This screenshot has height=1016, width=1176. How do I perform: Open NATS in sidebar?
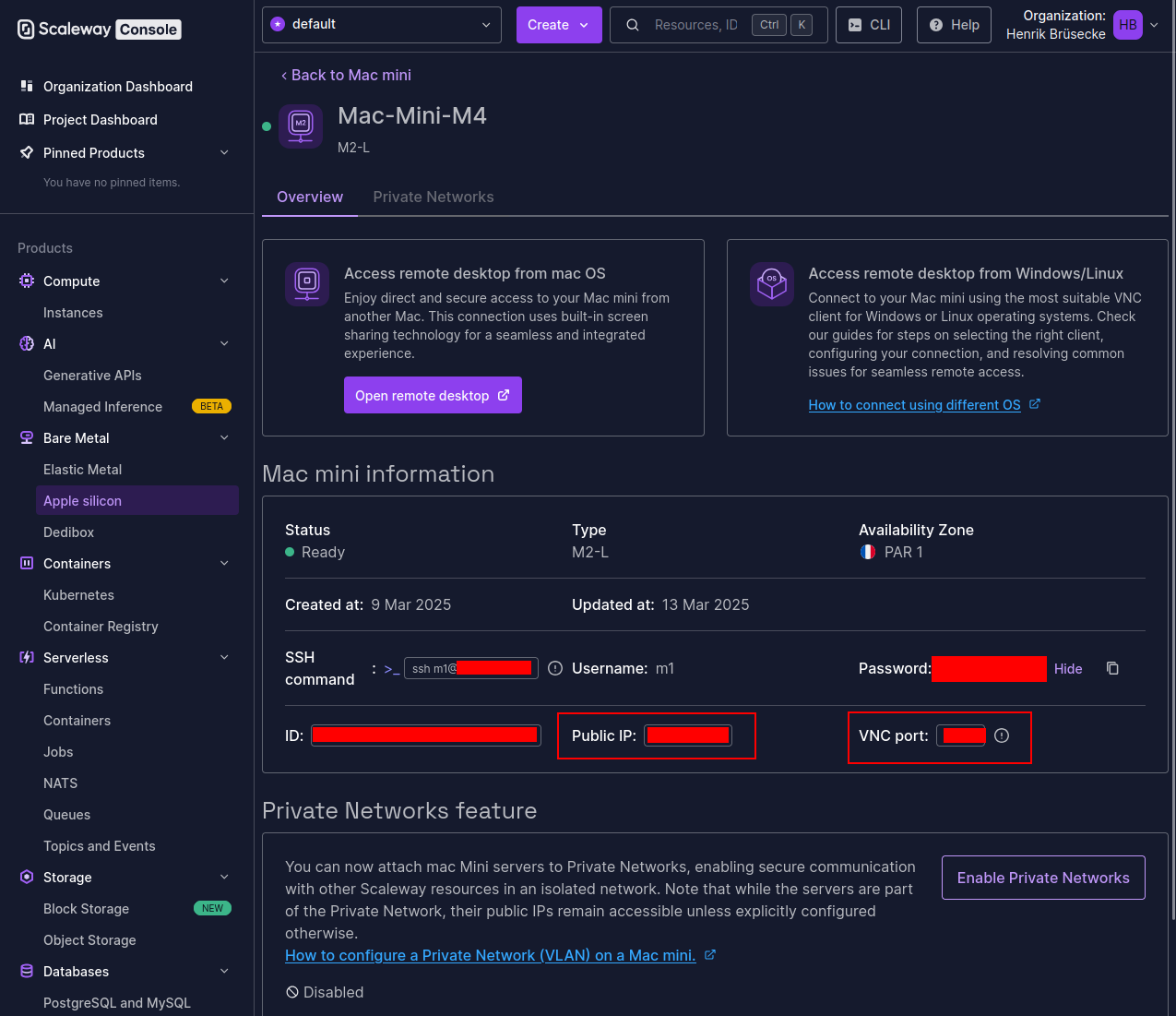click(60, 783)
